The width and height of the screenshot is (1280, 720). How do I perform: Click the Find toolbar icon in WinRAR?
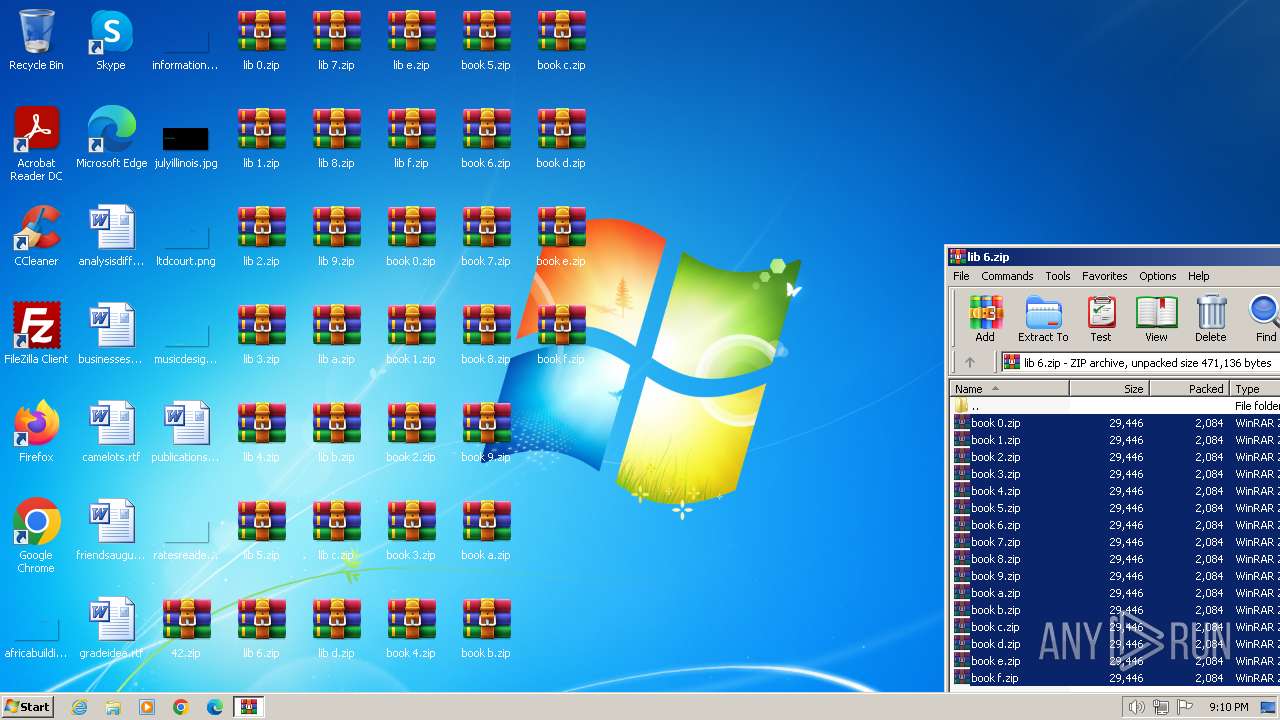1265,318
